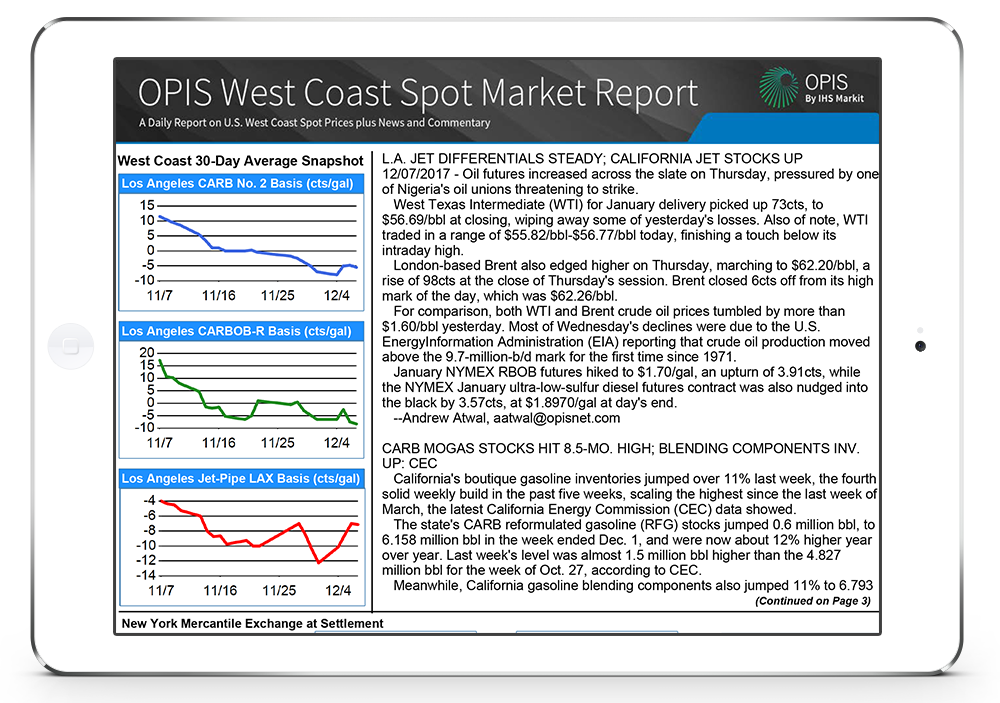Click the 'Los Angeles CARB No. 2 Basis' chart header
The image size is (1000, 703).
tap(241, 184)
